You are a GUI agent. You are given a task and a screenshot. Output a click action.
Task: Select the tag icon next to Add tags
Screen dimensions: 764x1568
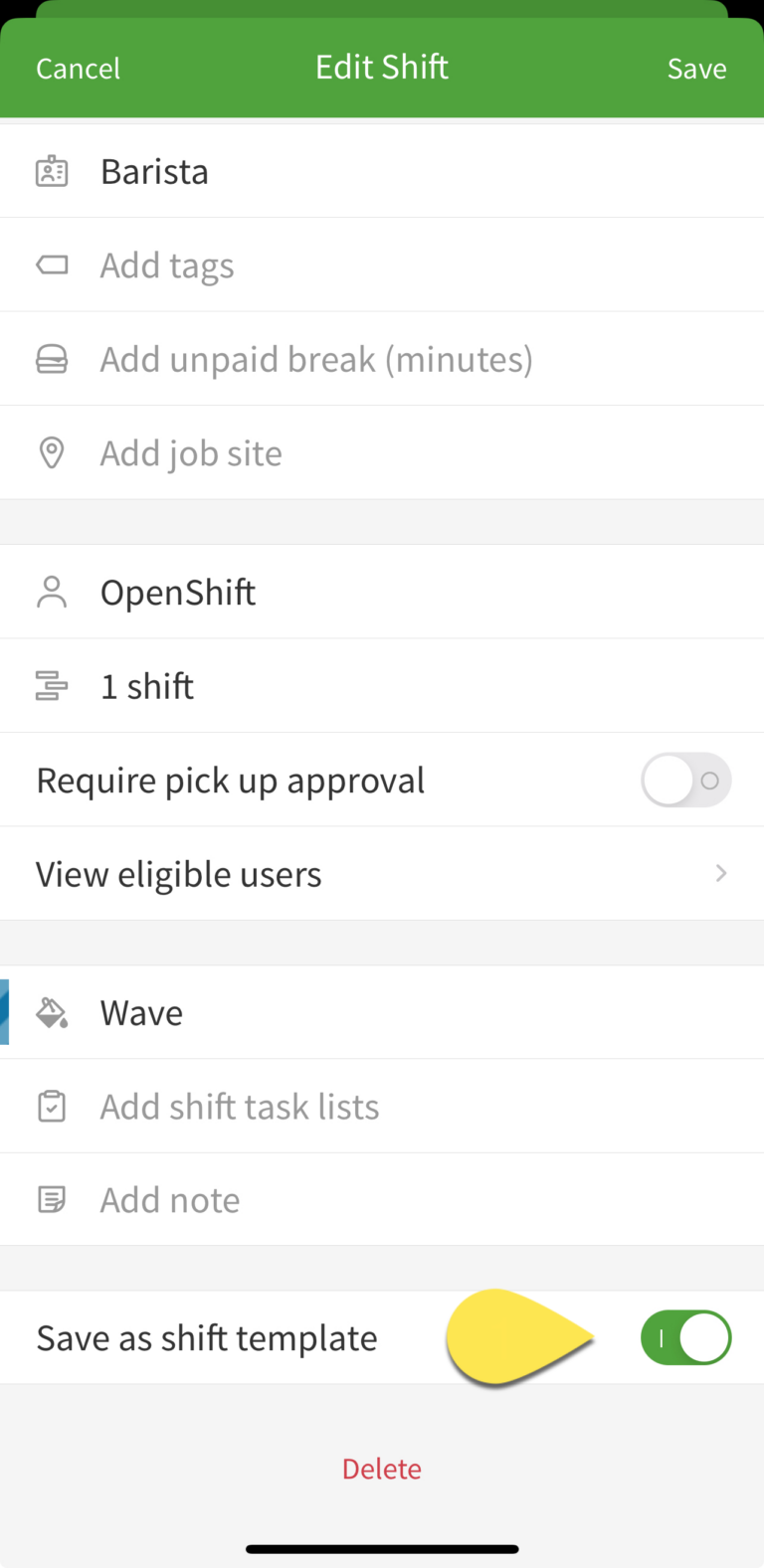pyautogui.click(x=51, y=264)
